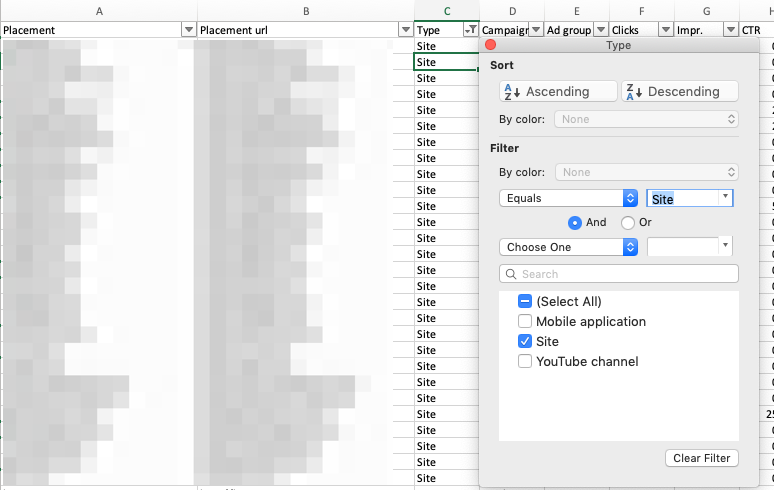Check the Mobile application checkbox
The height and width of the screenshot is (490, 774).
(x=525, y=322)
